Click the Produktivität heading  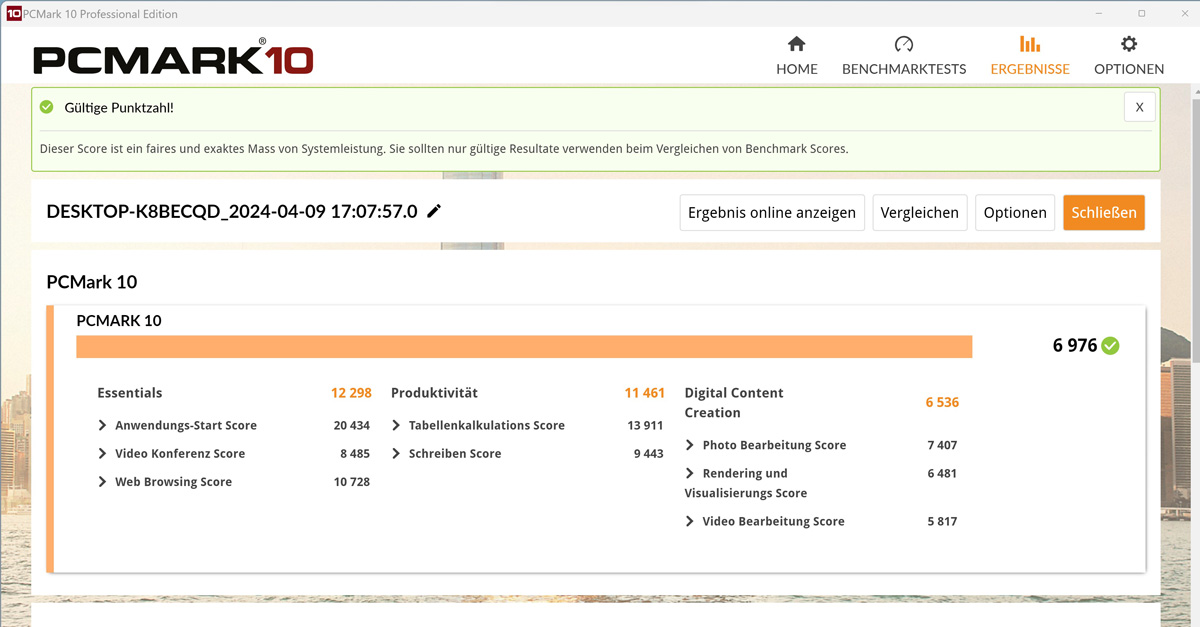(434, 393)
